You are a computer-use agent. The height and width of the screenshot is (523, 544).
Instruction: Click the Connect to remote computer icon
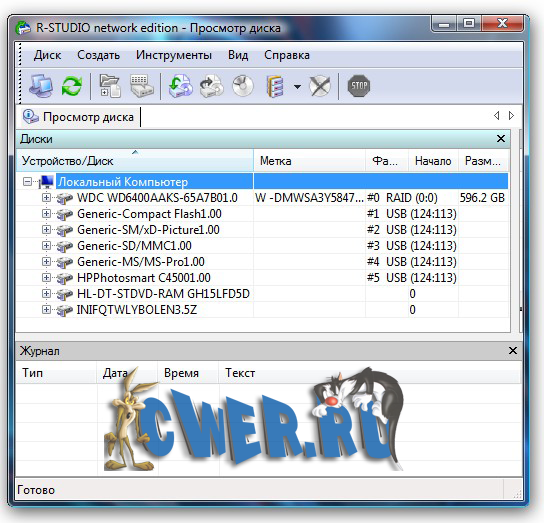41,86
